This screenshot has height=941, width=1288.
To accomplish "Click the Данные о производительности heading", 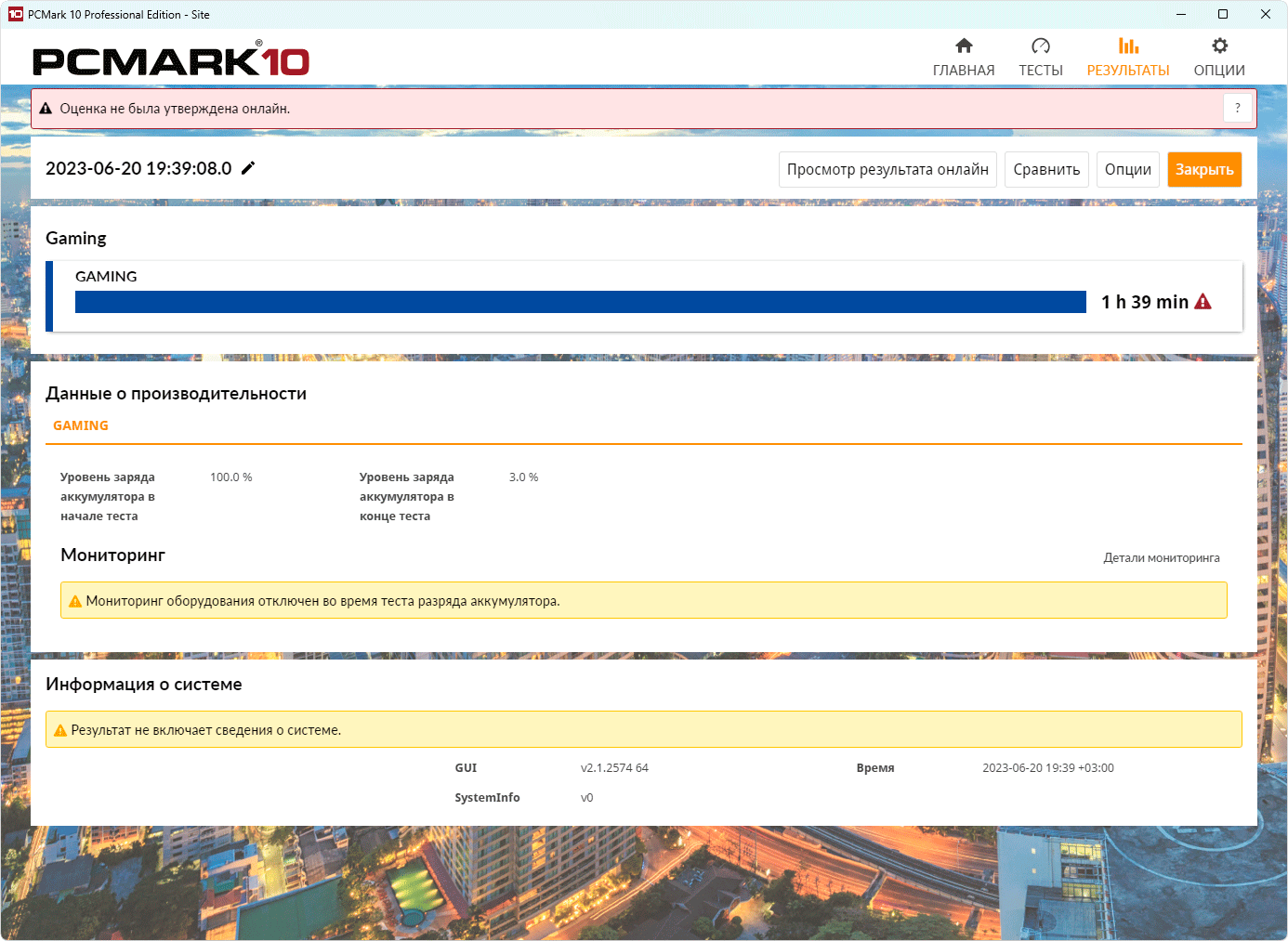I will tap(177, 394).
